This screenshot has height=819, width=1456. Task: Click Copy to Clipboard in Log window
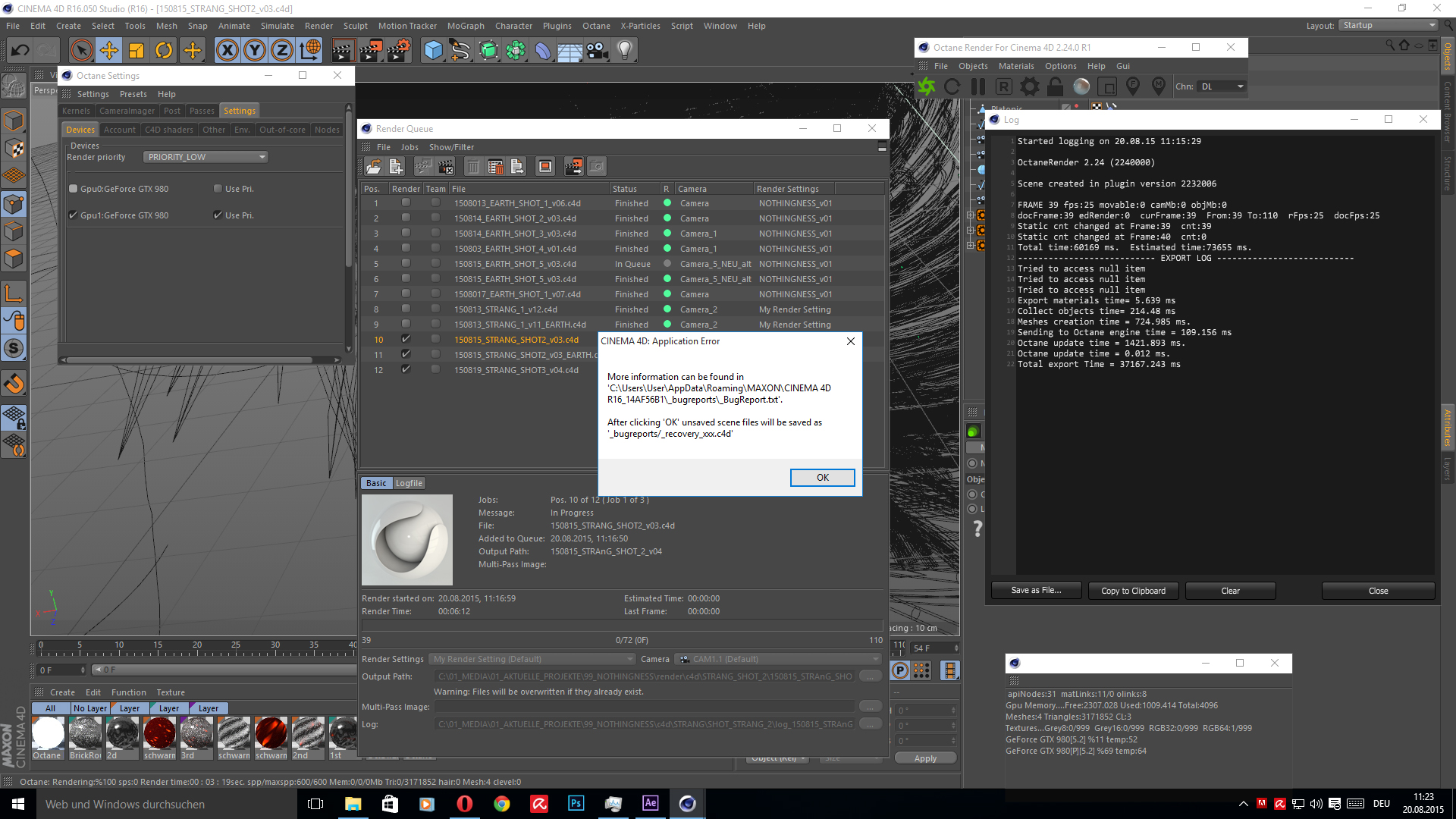click(x=1133, y=591)
